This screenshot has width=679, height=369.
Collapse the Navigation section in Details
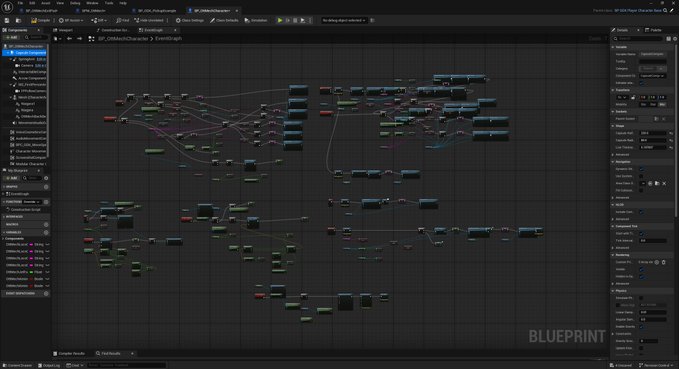(613, 162)
